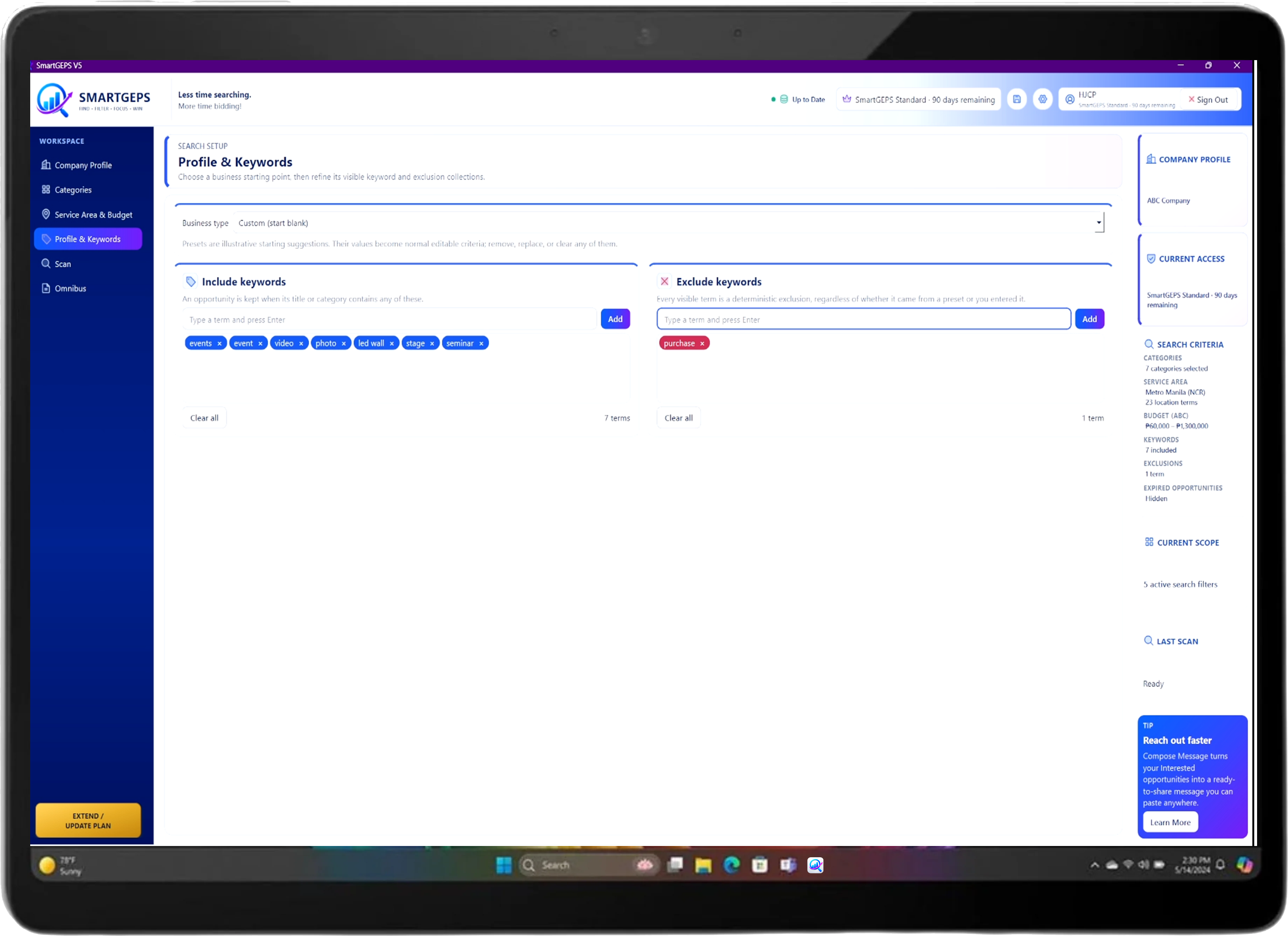This screenshot has width=1288, height=936.
Task: Remove the 'photo' keyword chip
Action: click(344, 343)
